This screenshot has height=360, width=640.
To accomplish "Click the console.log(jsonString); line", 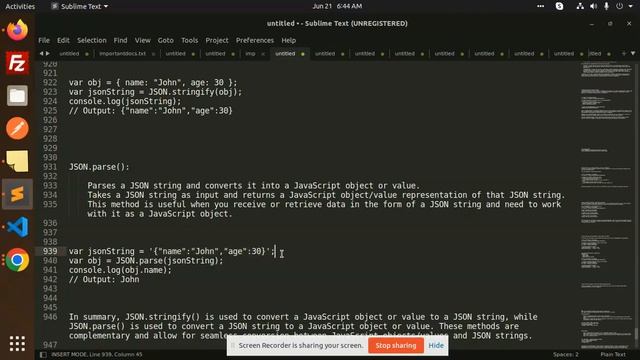I will coord(125,101).
